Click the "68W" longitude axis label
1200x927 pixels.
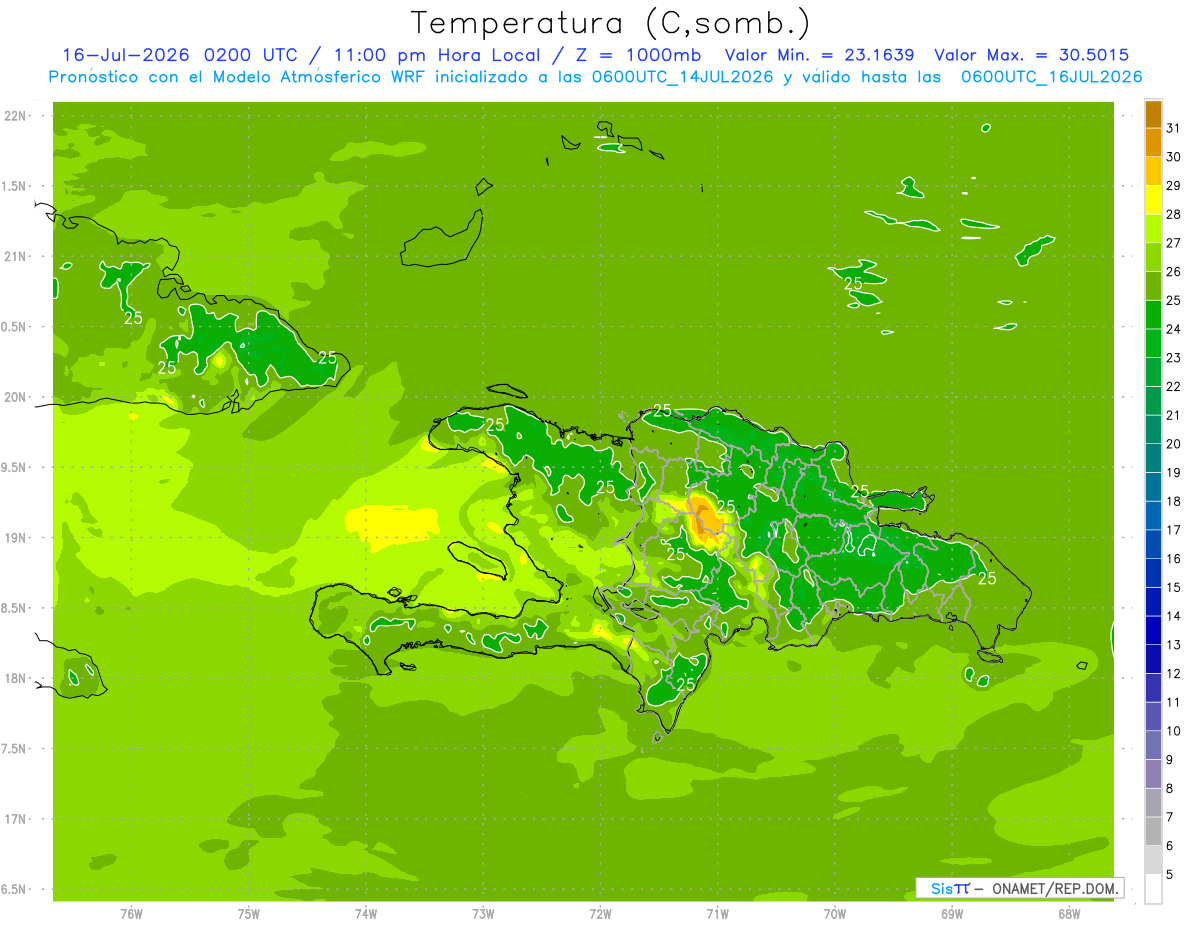click(x=1069, y=914)
